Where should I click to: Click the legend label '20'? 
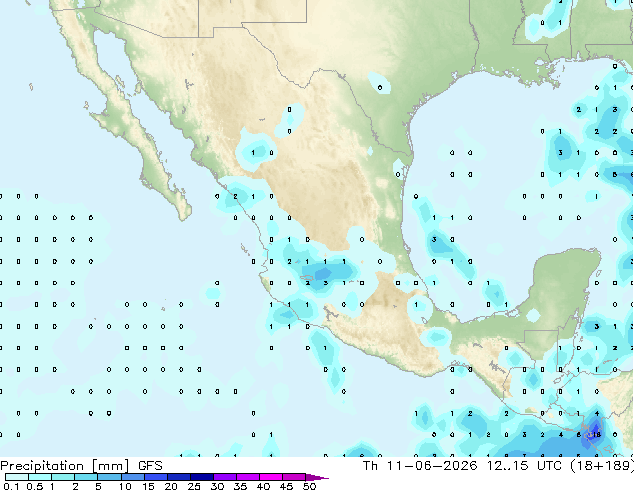pyautogui.click(x=171, y=486)
